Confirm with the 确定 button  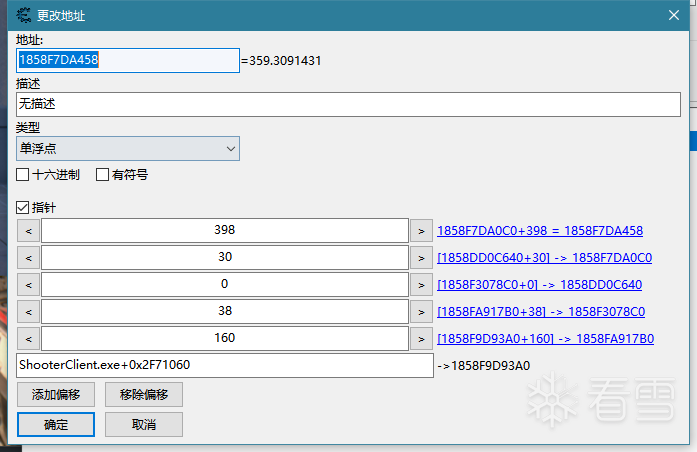[56, 425]
